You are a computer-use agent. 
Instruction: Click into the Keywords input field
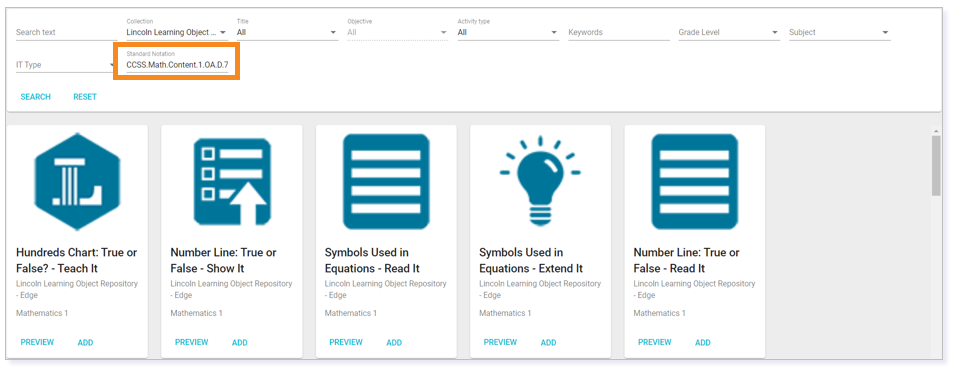tap(618, 32)
